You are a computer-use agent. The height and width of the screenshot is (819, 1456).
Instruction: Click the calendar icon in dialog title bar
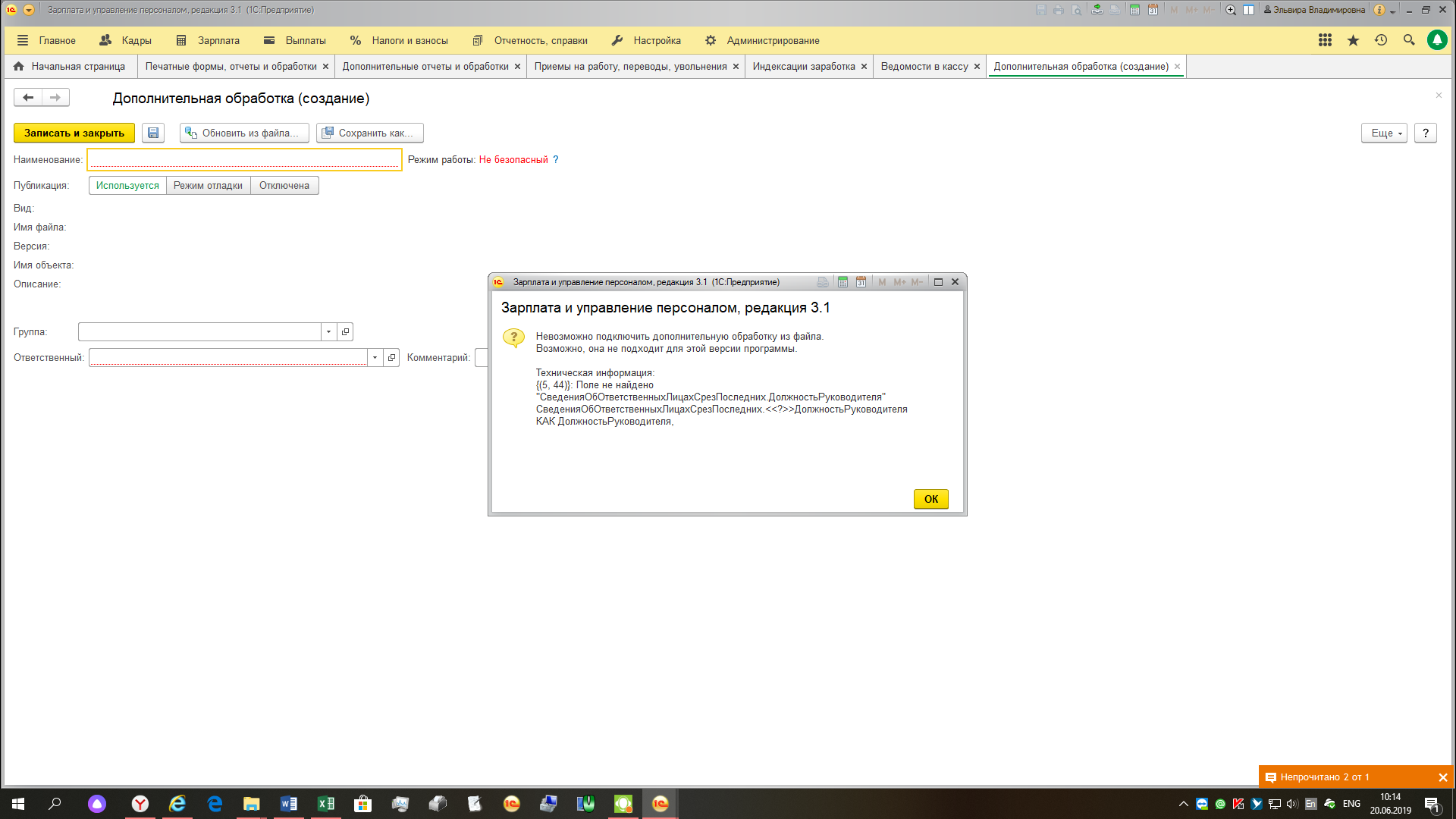point(861,282)
